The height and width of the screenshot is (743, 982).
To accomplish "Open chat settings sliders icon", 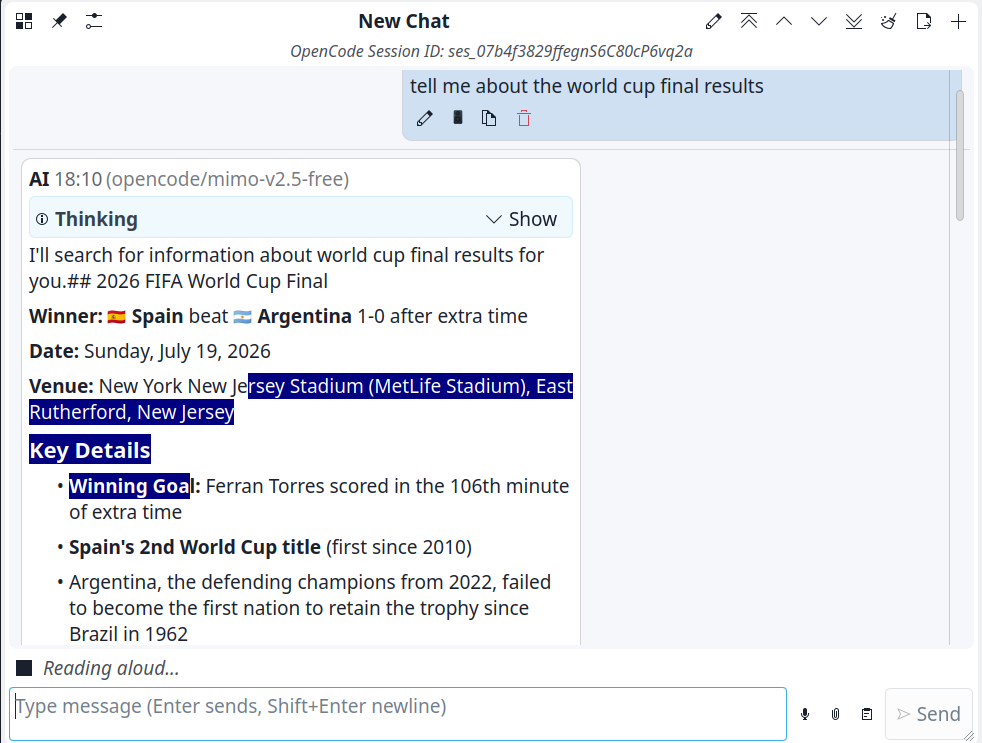I will point(94,21).
